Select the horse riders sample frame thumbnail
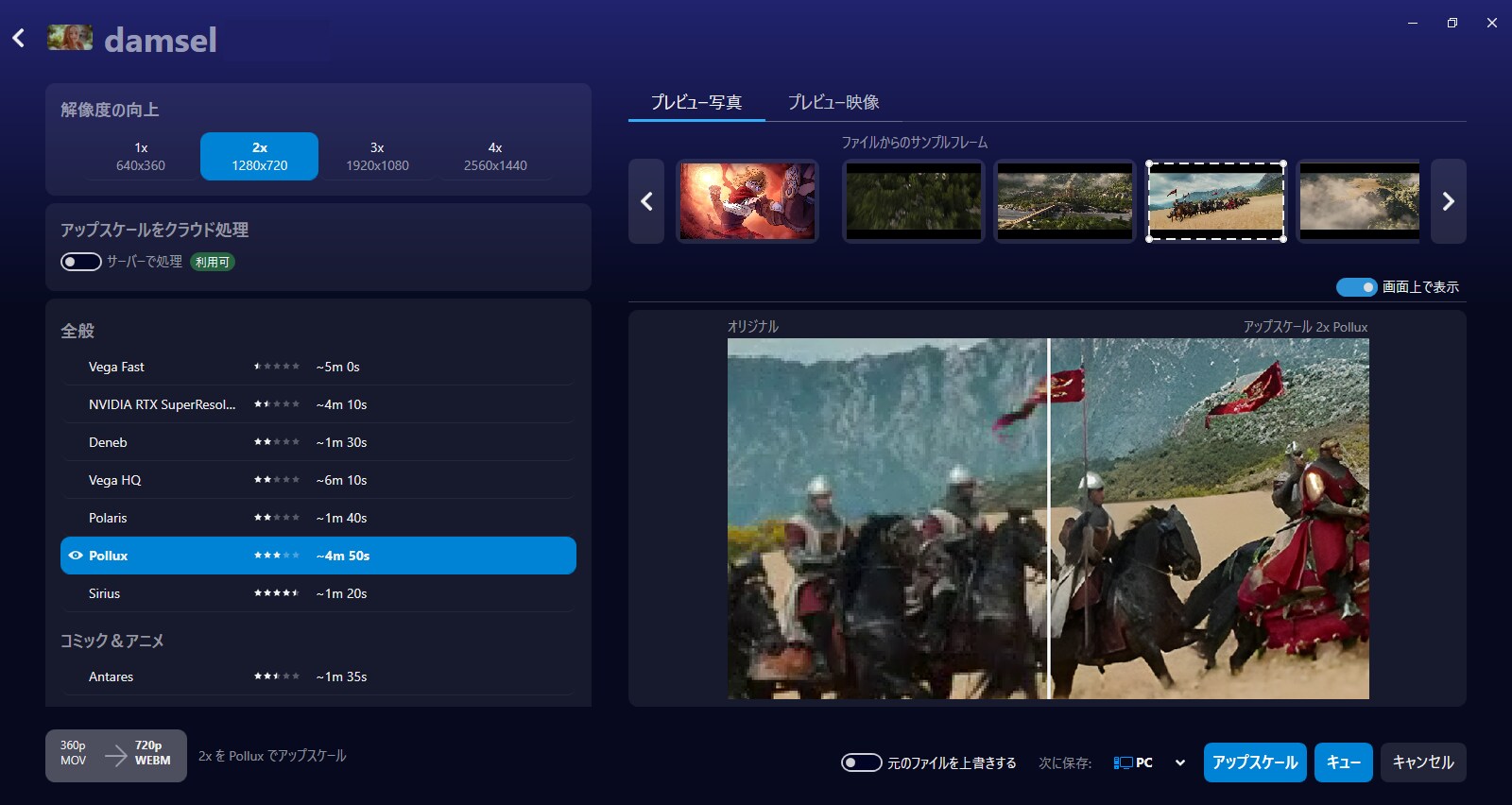This screenshot has height=805, width=1512. click(x=1216, y=200)
